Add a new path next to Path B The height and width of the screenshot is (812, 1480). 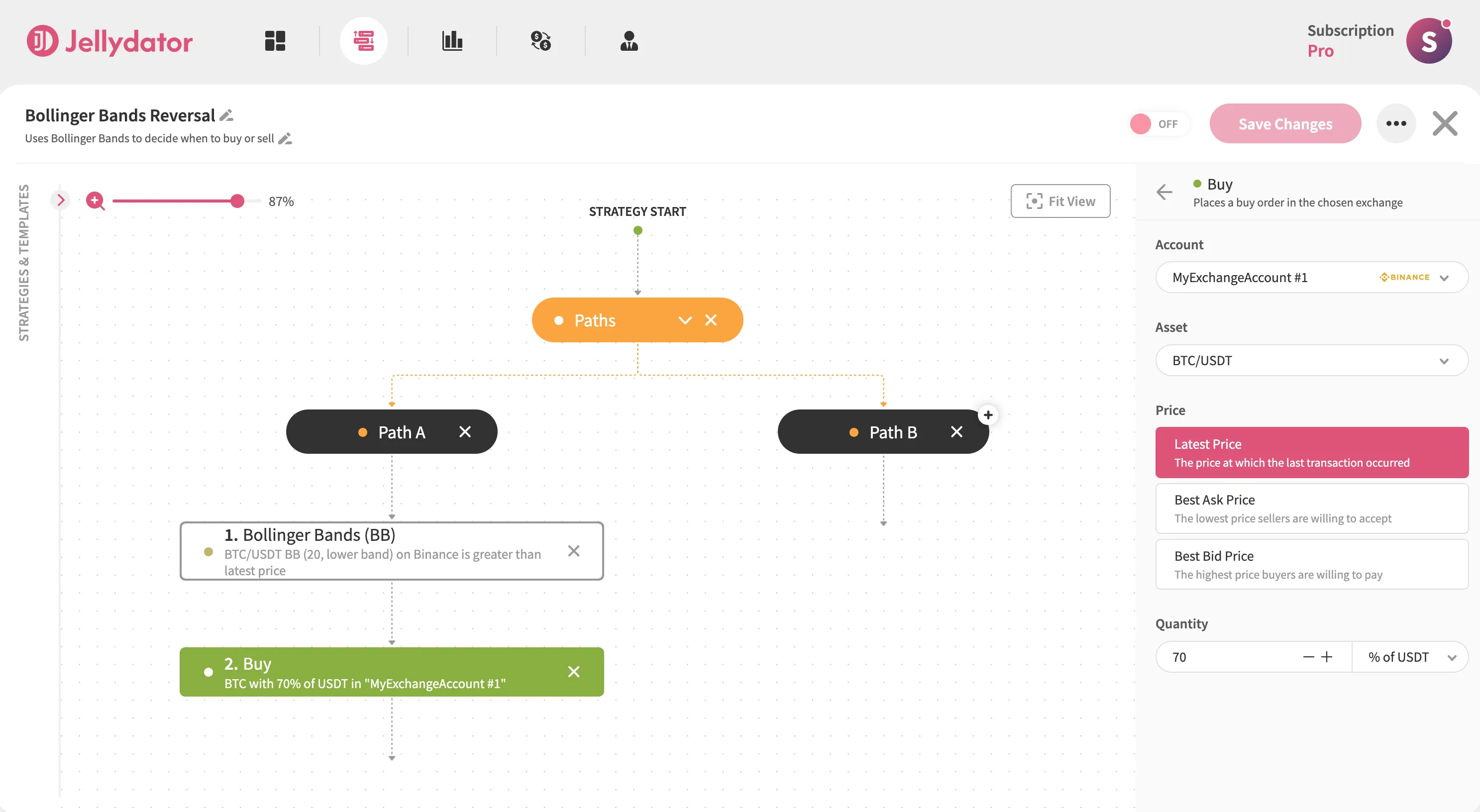[x=988, y=414]
